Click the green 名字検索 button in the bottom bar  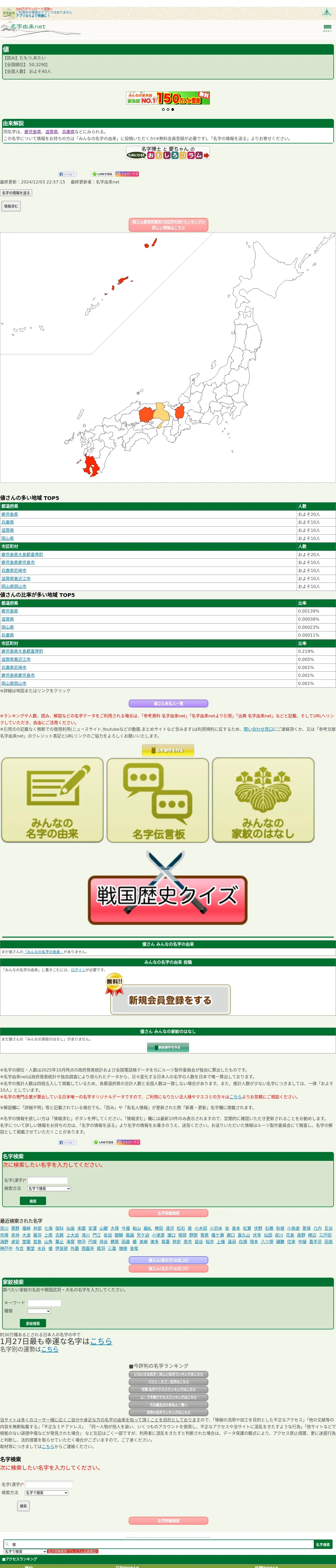click(323, 1544)
